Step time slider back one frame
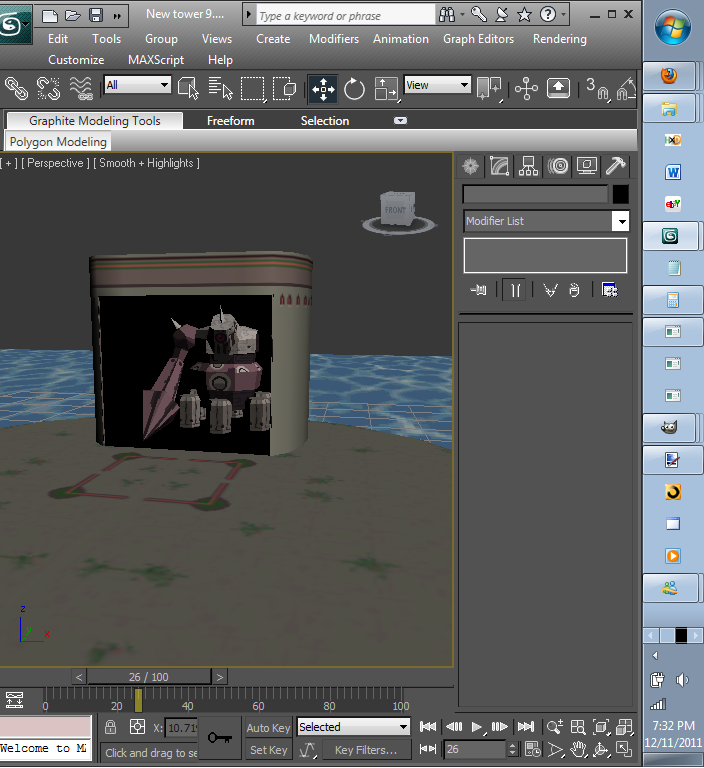 point(79,677)
